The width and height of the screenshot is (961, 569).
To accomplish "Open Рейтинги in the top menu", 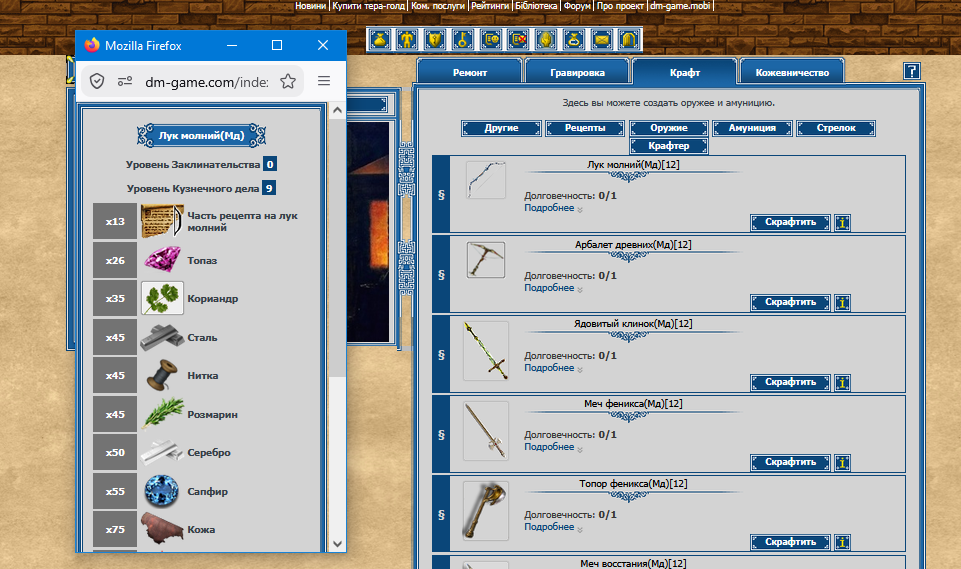I will [490, 6].
